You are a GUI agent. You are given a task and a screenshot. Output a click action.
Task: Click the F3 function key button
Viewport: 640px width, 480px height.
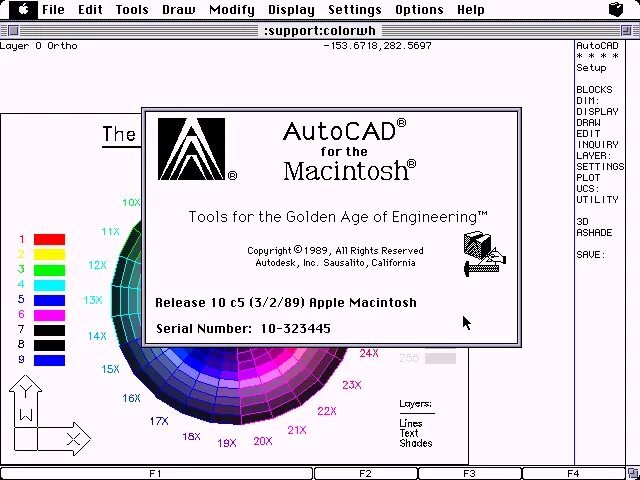point(470,473)
